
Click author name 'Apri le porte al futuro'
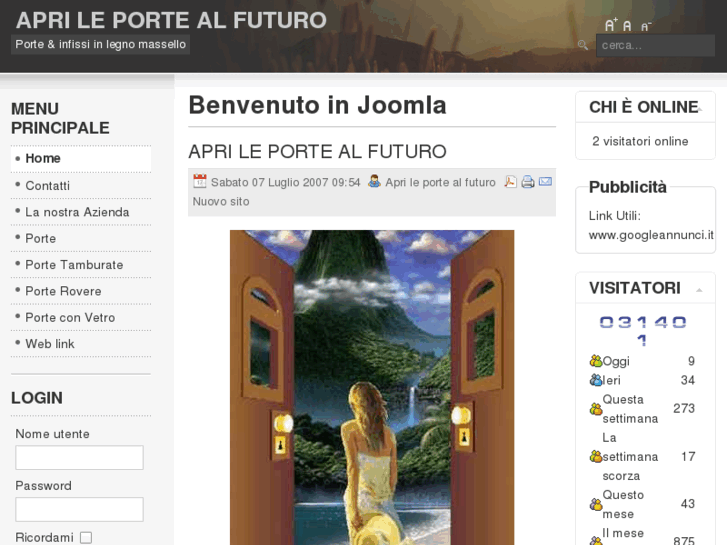click(440, 182)
